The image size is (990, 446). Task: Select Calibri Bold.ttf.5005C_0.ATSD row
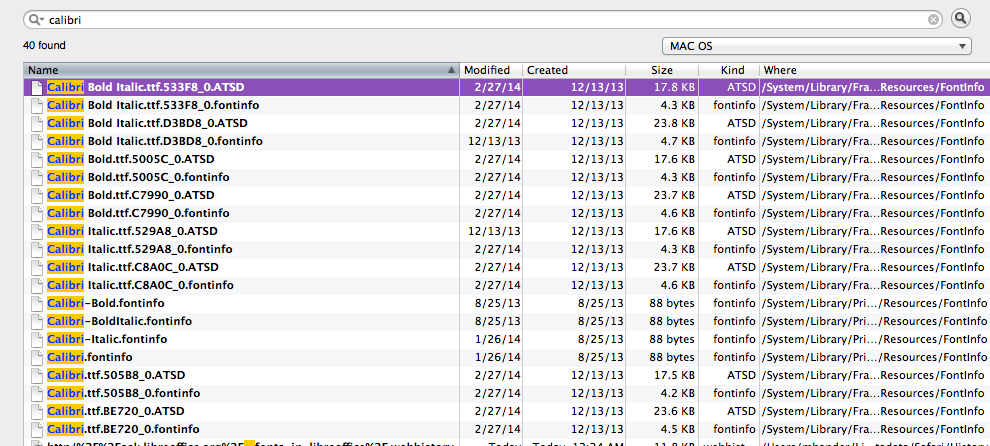tap(506, 159)
